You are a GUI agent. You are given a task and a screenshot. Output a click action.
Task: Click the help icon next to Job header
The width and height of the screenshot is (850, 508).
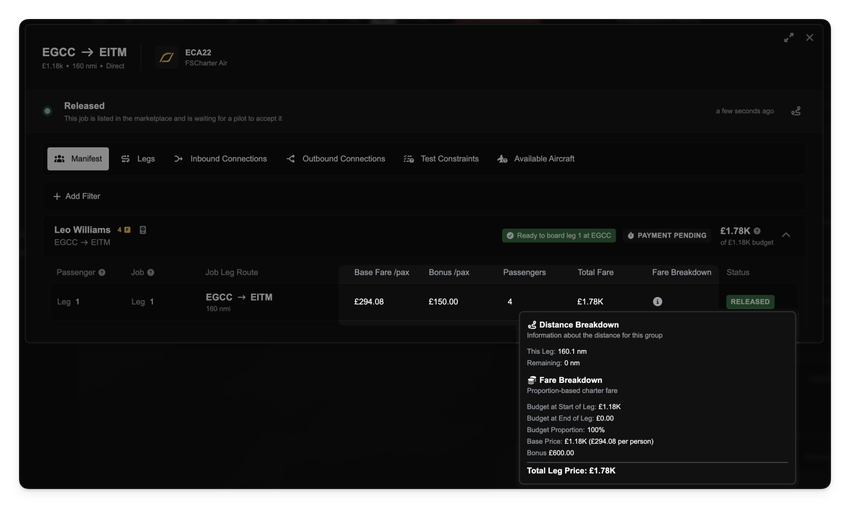(x=151, y=273)
